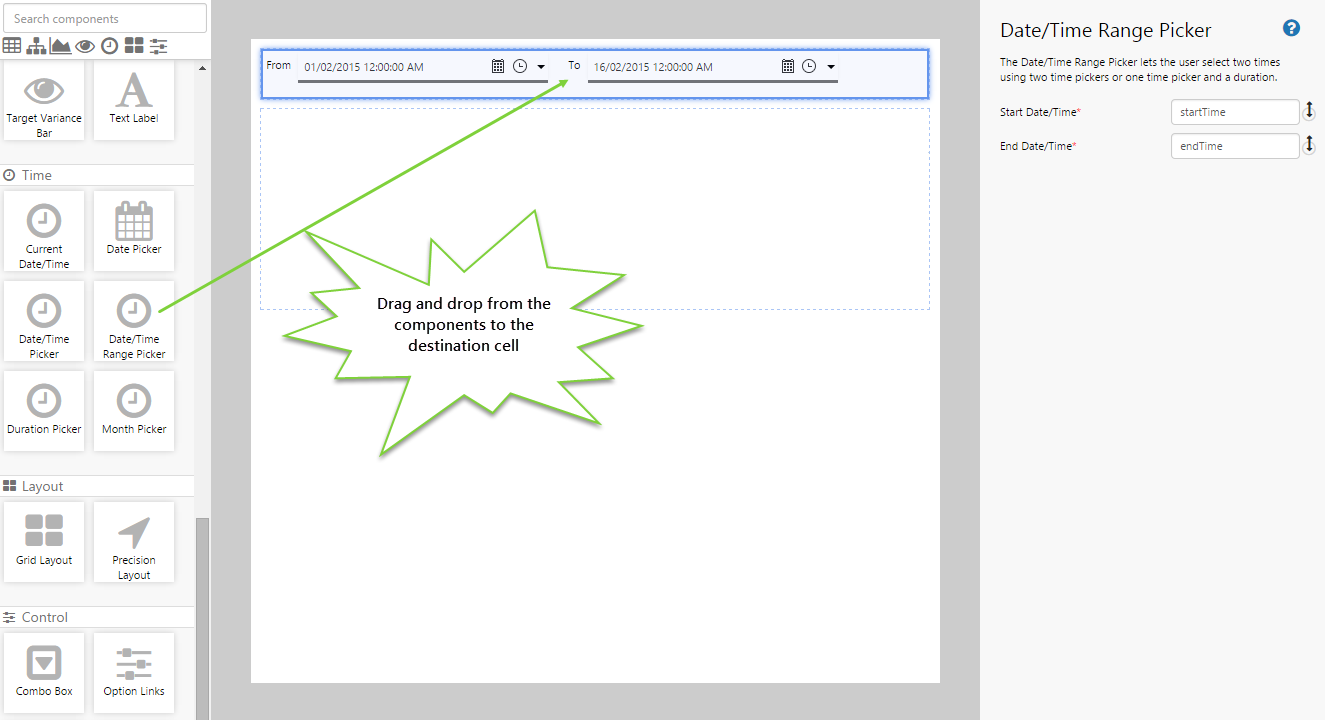Click the Start Date/Time startTime field

coord(1234,112)
